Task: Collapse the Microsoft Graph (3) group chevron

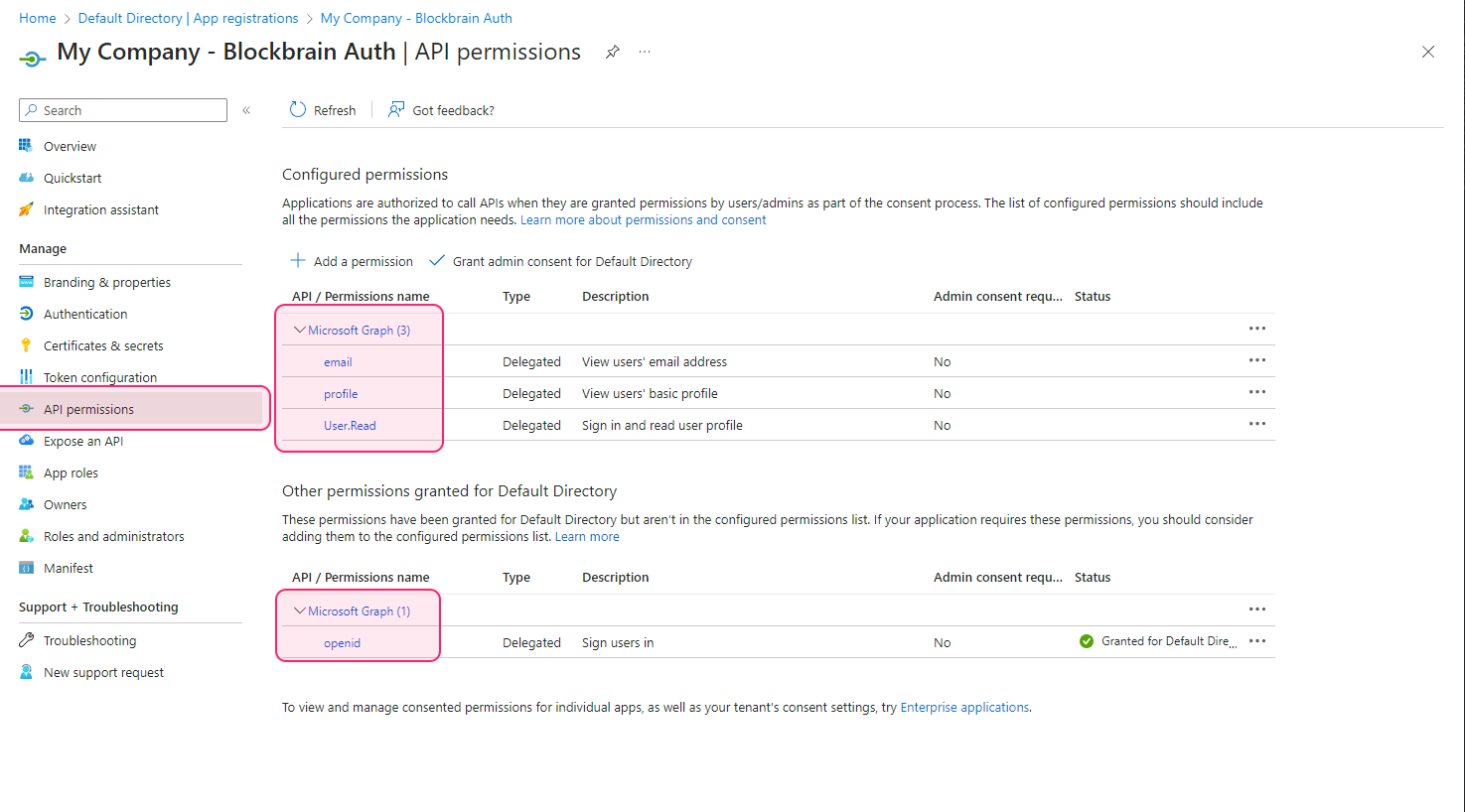Action: click(x=299, y=330)
